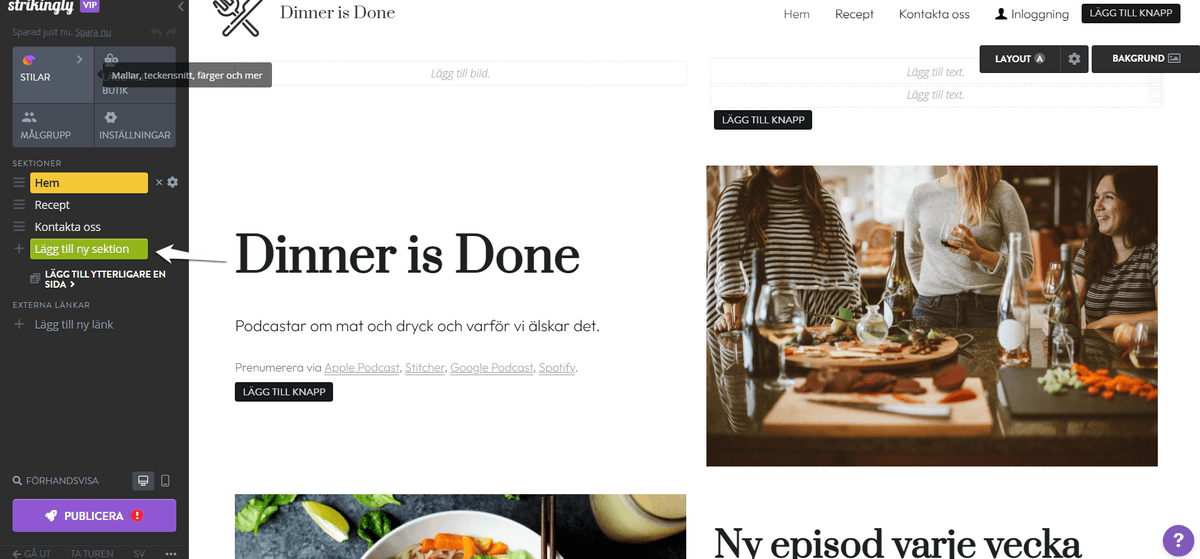Screen dimensions: 1200x559
Task: Switch to desktop preview mode
Action: click(x=144, y=481)
